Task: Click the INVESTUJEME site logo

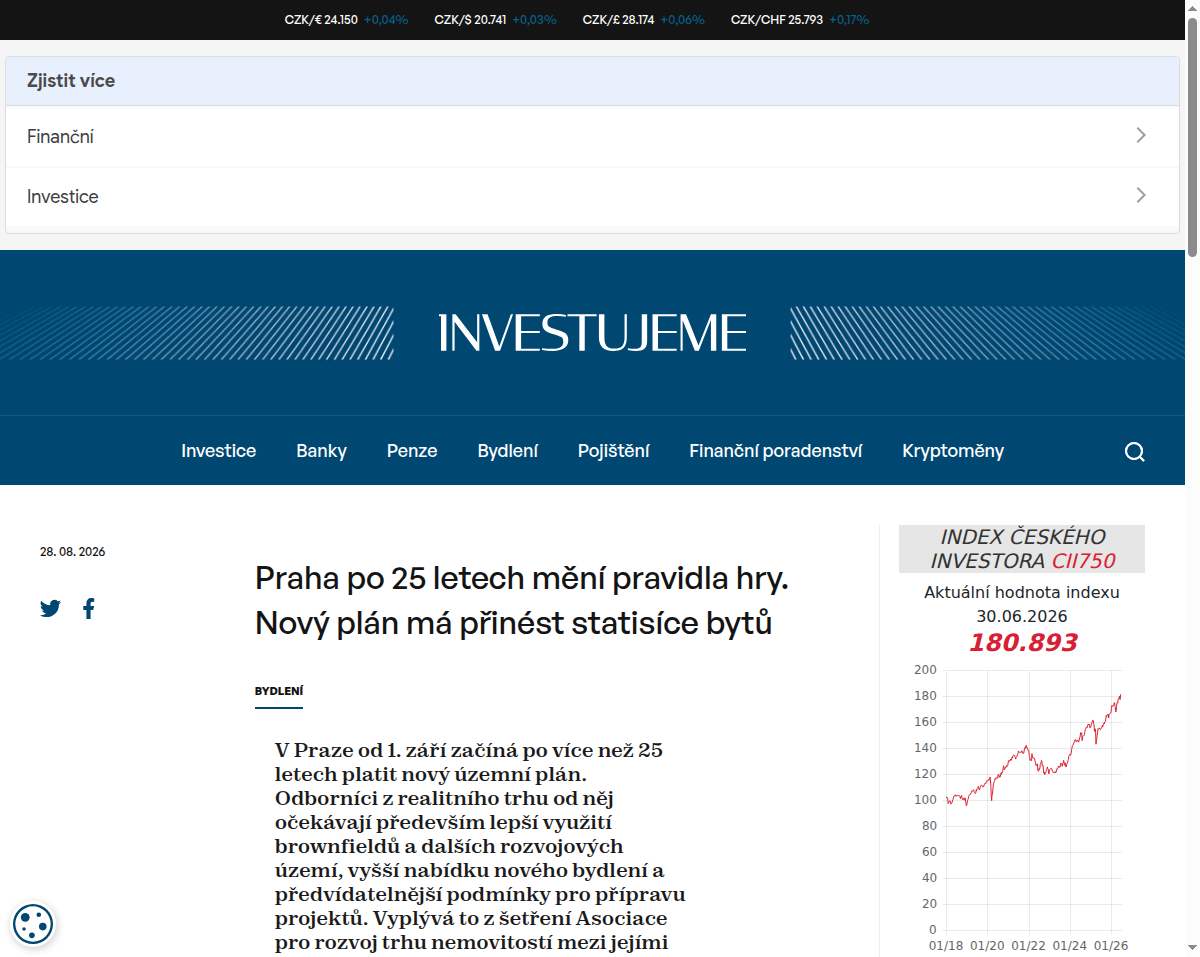Action: click(x=592, y=332)
